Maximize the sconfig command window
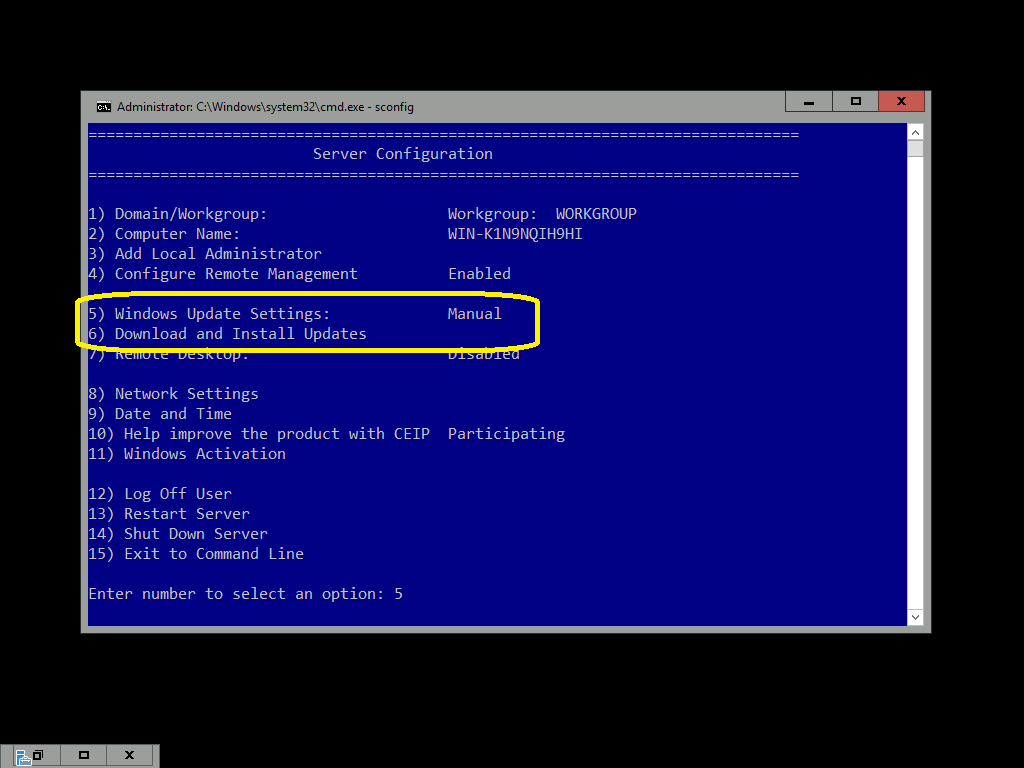The image size is (1024, 768). [x=856, y=101]
